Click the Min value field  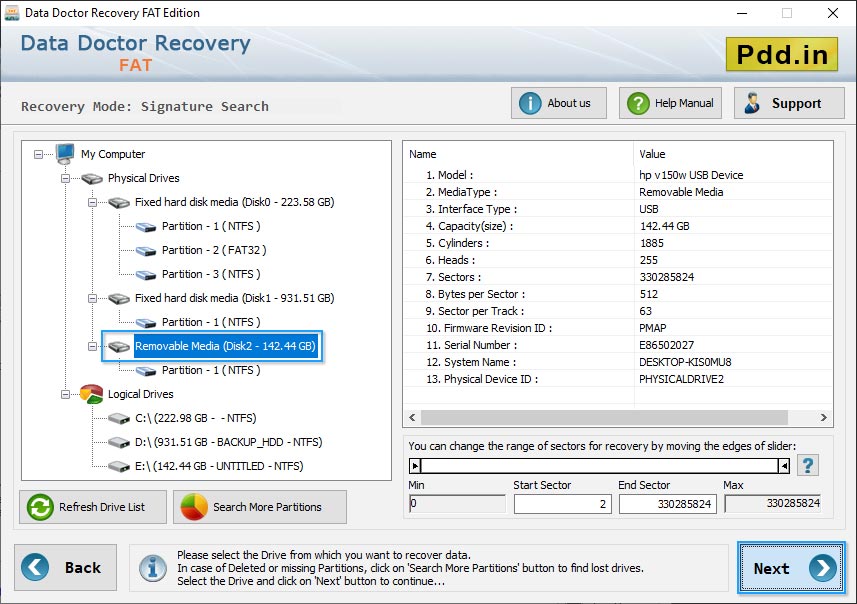click(457, 503)
